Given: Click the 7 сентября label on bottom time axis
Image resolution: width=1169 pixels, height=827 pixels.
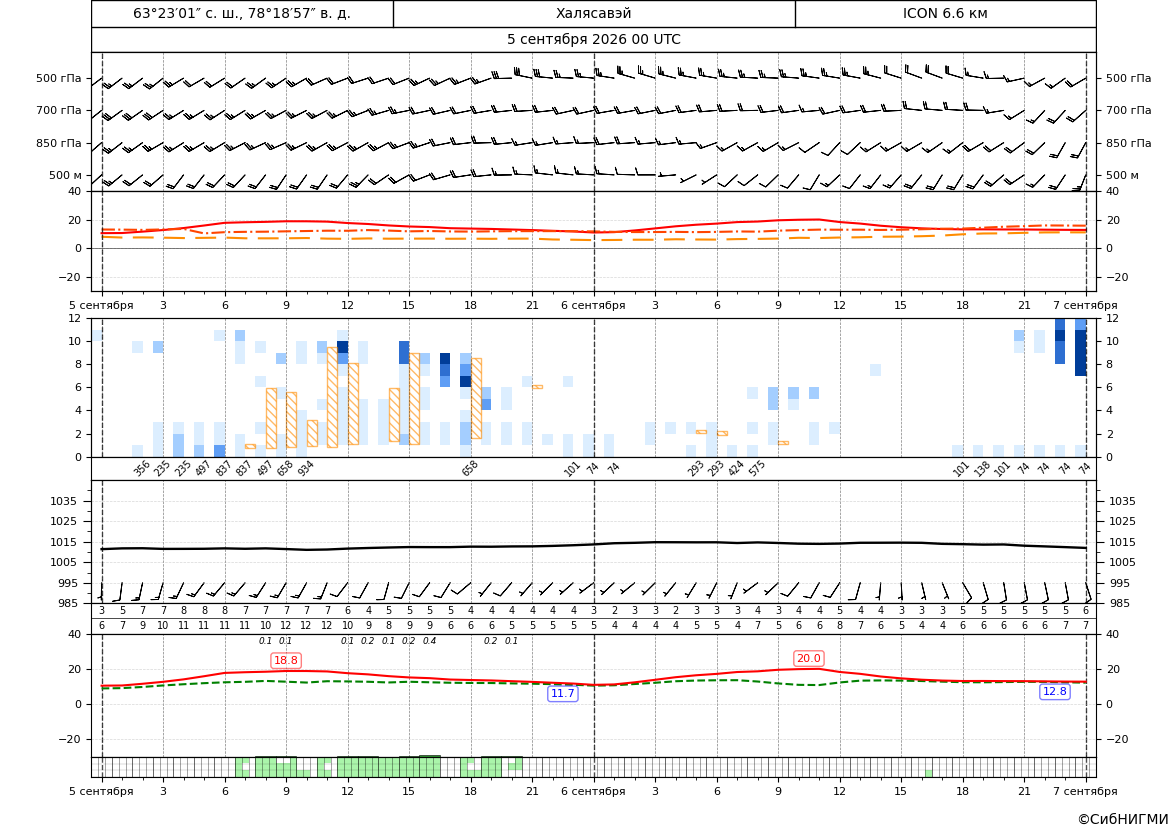Looking at the screenshot, I should pyautogui.click(x=1085, y=791).
